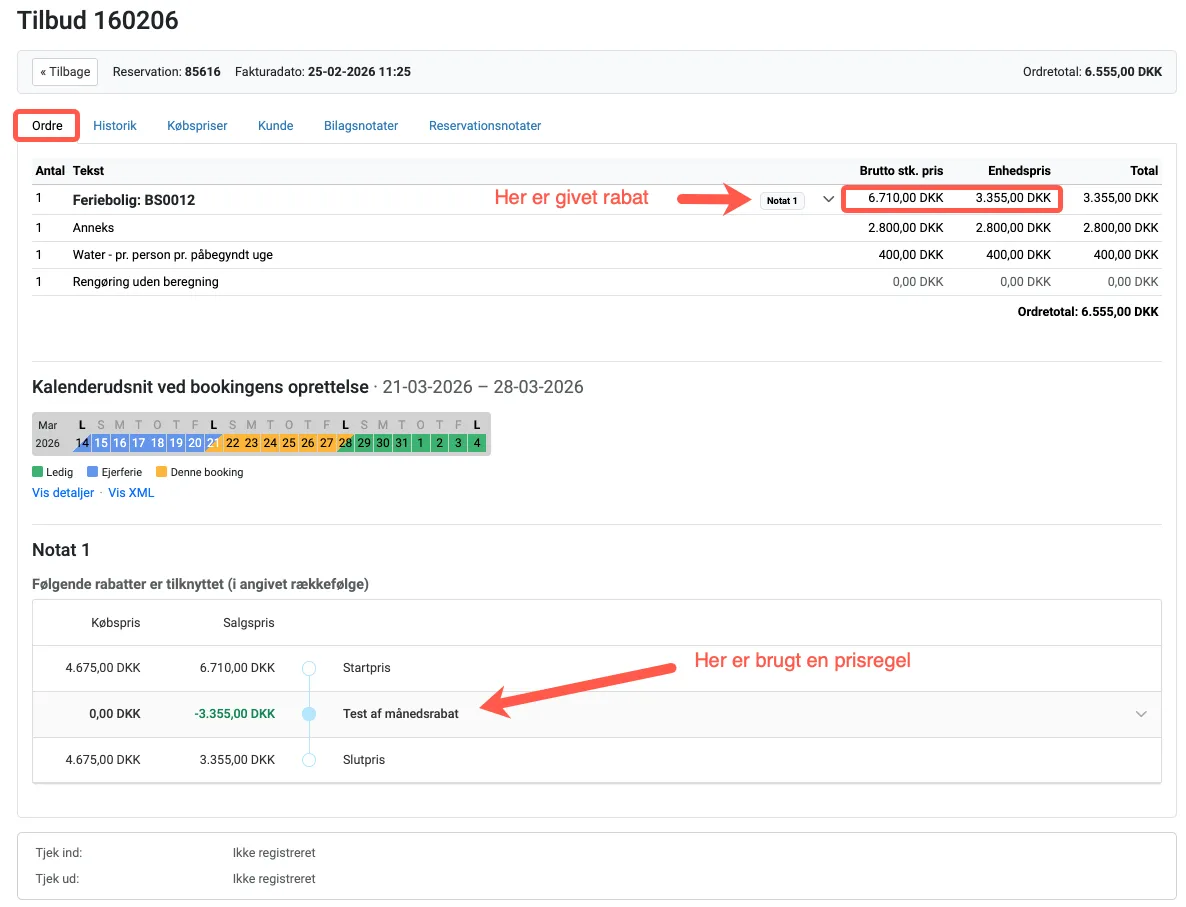Click the -3.355,00 DKK discount amount

pyautogui.click(x=234, y=714)
